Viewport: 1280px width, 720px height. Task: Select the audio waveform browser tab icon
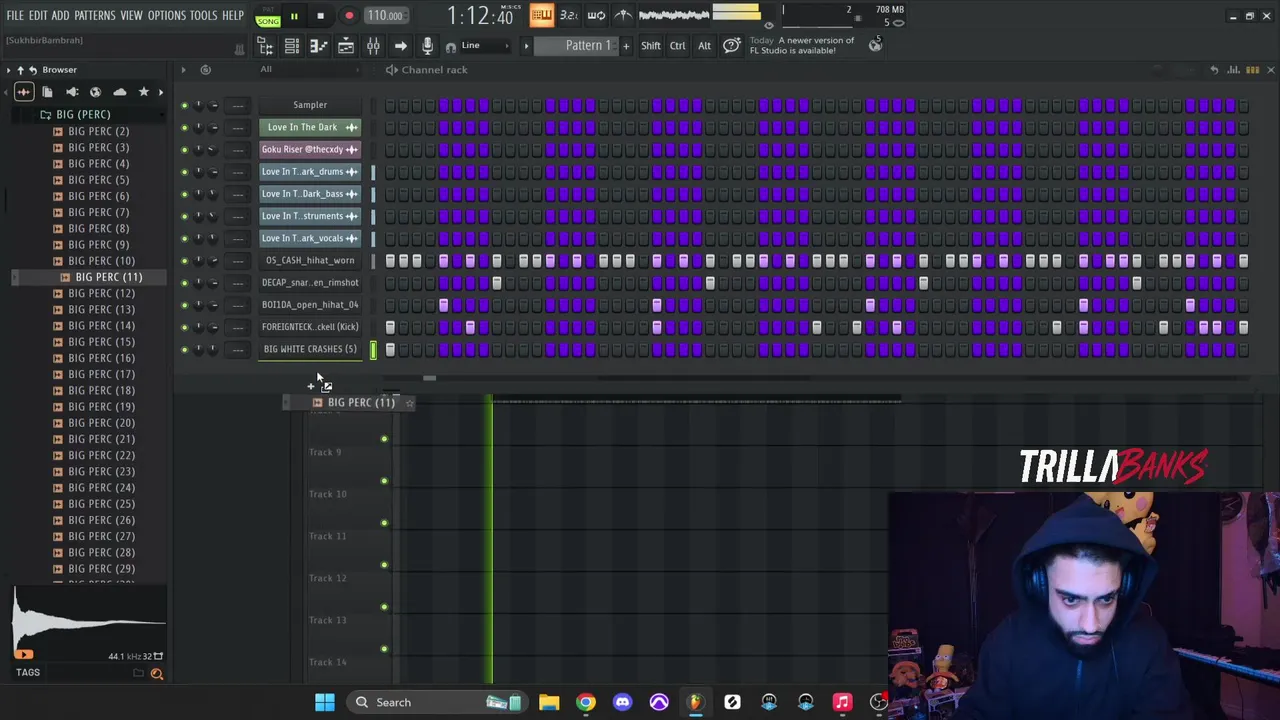point(24,92)
